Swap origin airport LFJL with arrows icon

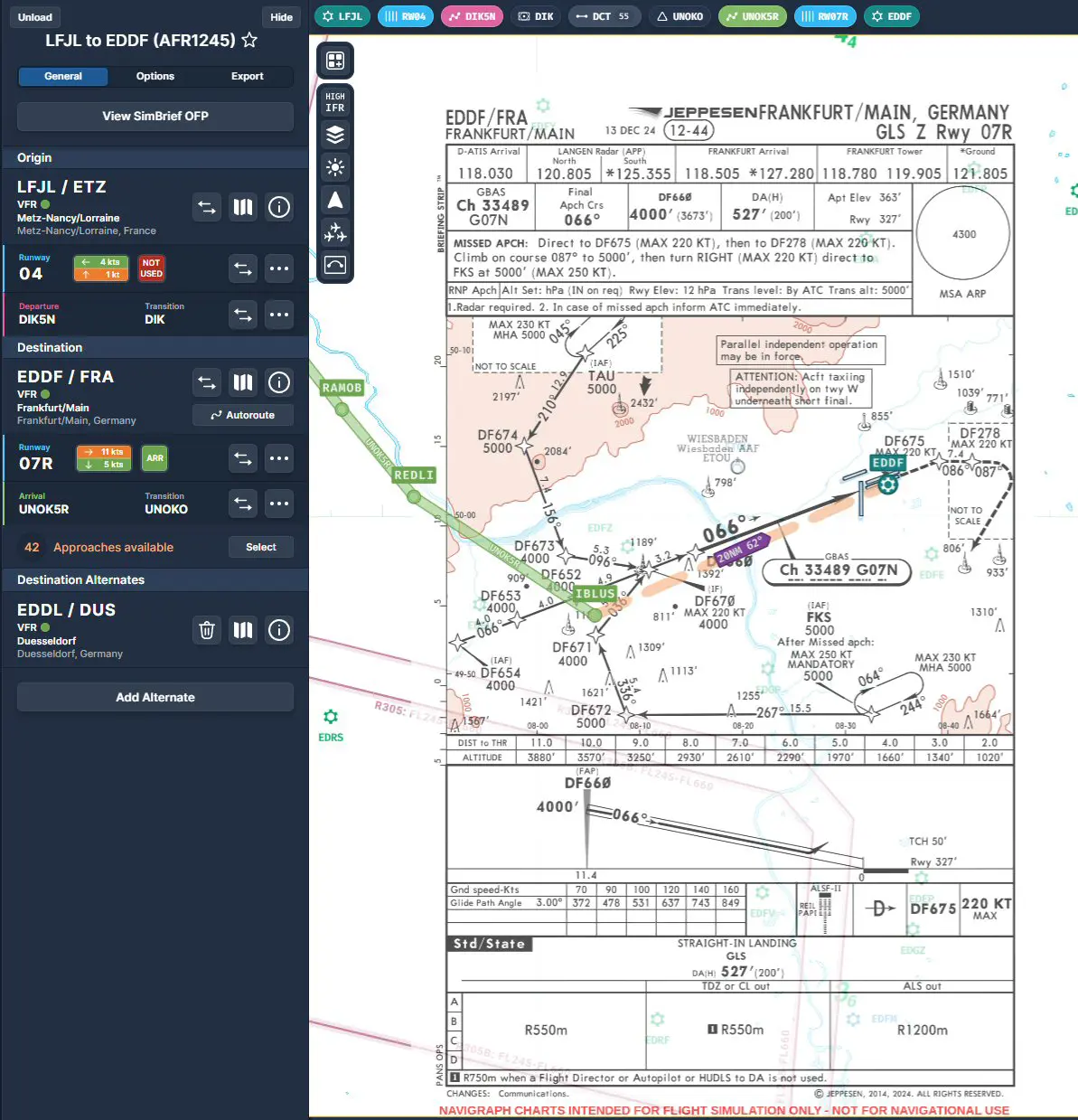pos(207,208)
